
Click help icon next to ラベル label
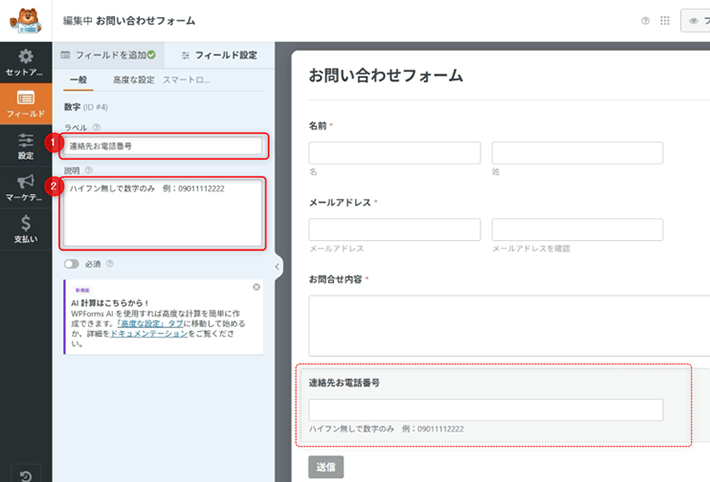[x=96, y=127]
